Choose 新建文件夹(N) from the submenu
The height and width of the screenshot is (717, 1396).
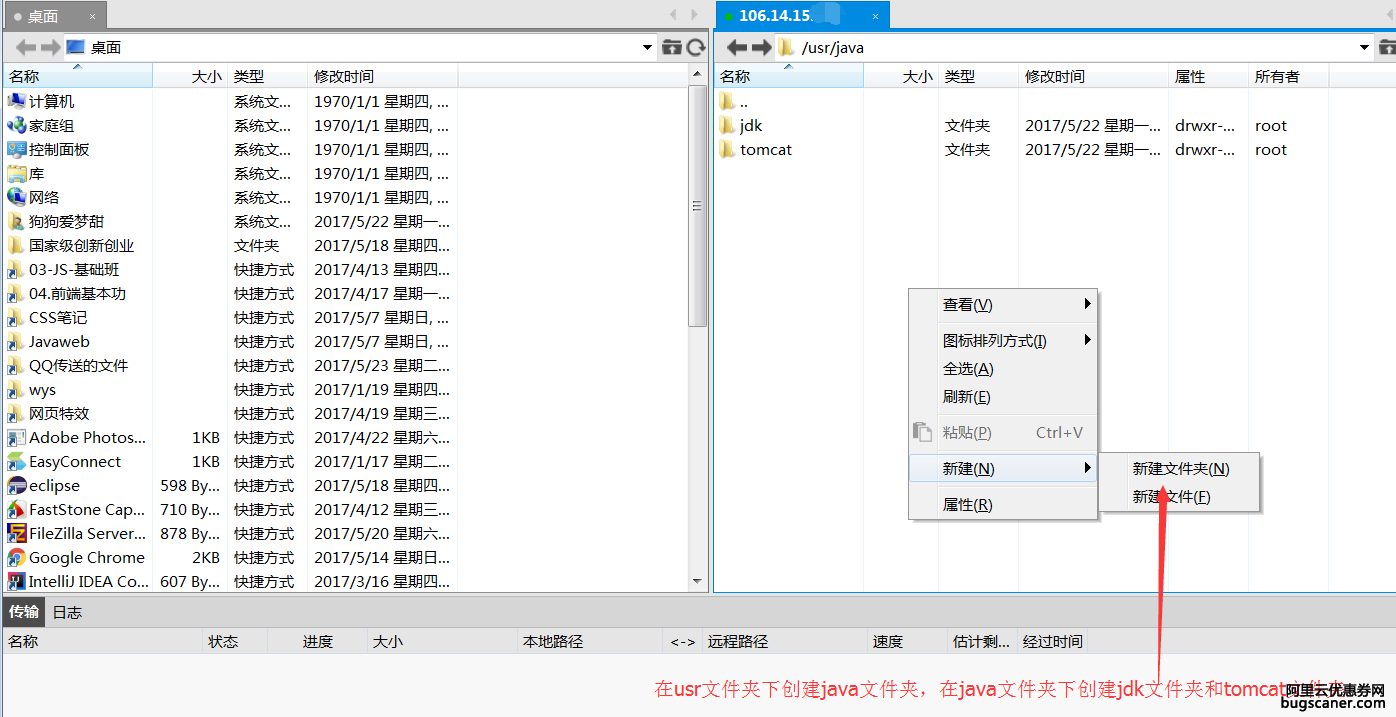coord(1180,469)
